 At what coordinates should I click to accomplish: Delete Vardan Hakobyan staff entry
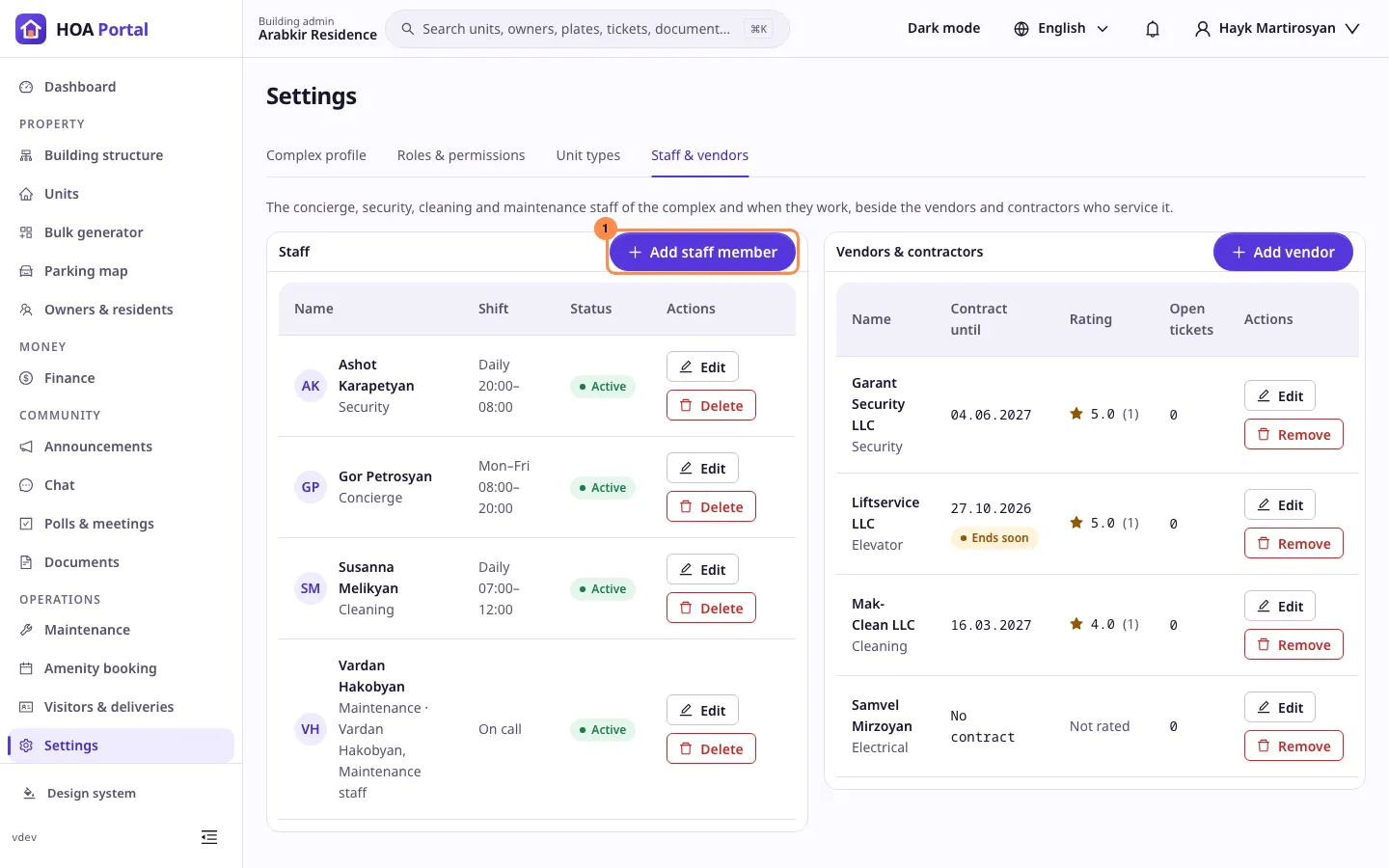click(711, 748)
